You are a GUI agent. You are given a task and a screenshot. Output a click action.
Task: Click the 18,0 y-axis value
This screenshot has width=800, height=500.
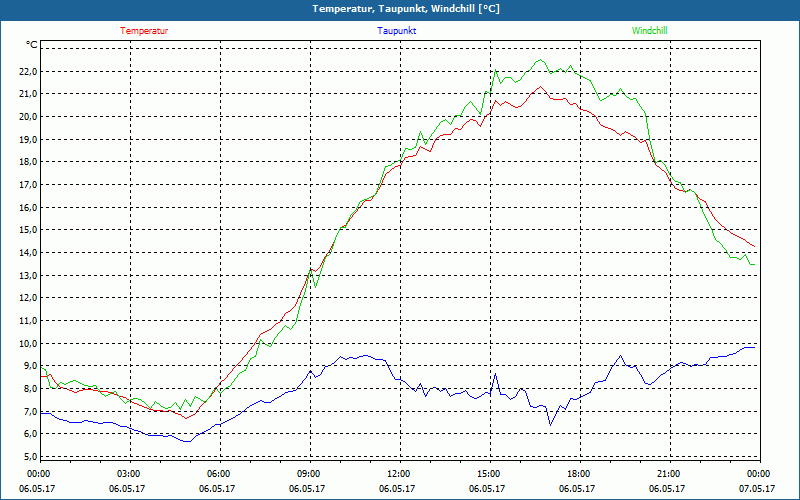click(28, 162)
